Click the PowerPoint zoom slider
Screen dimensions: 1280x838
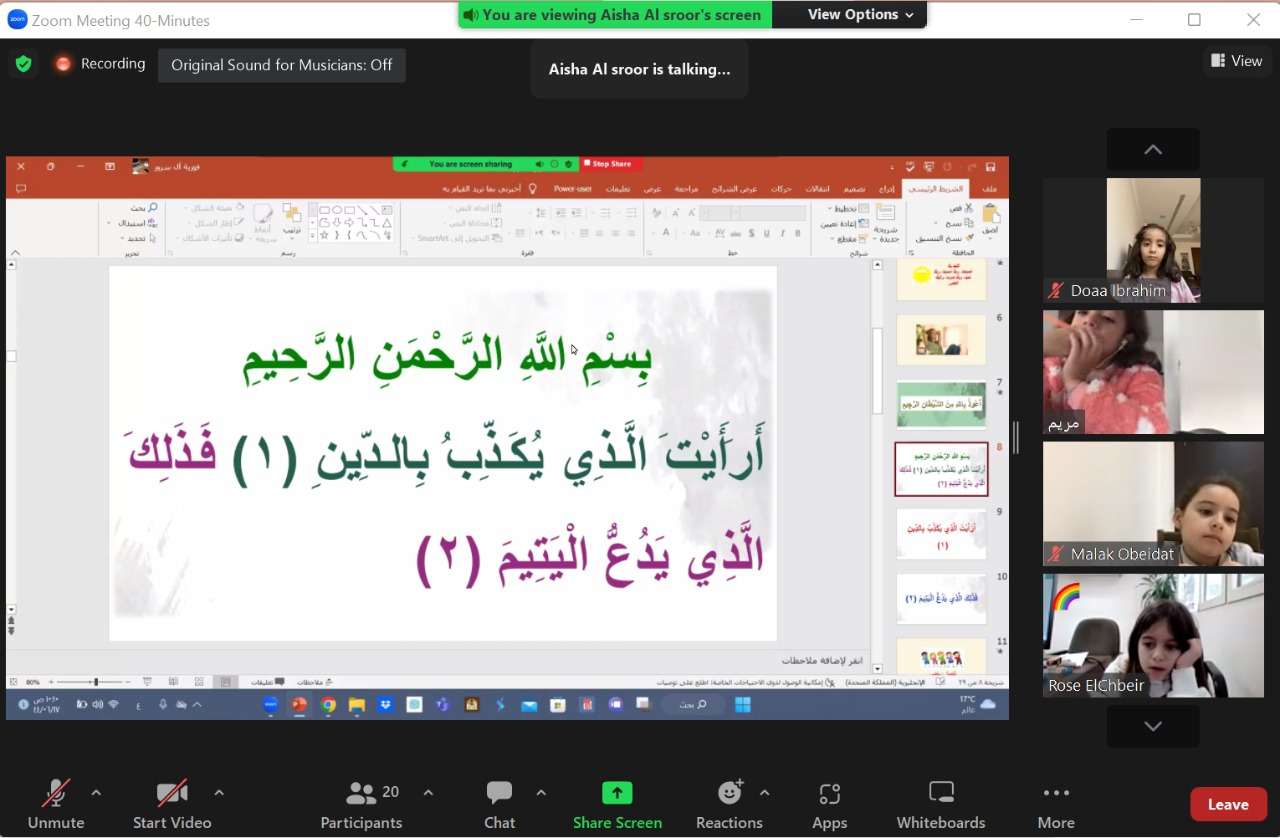(96, 682)
